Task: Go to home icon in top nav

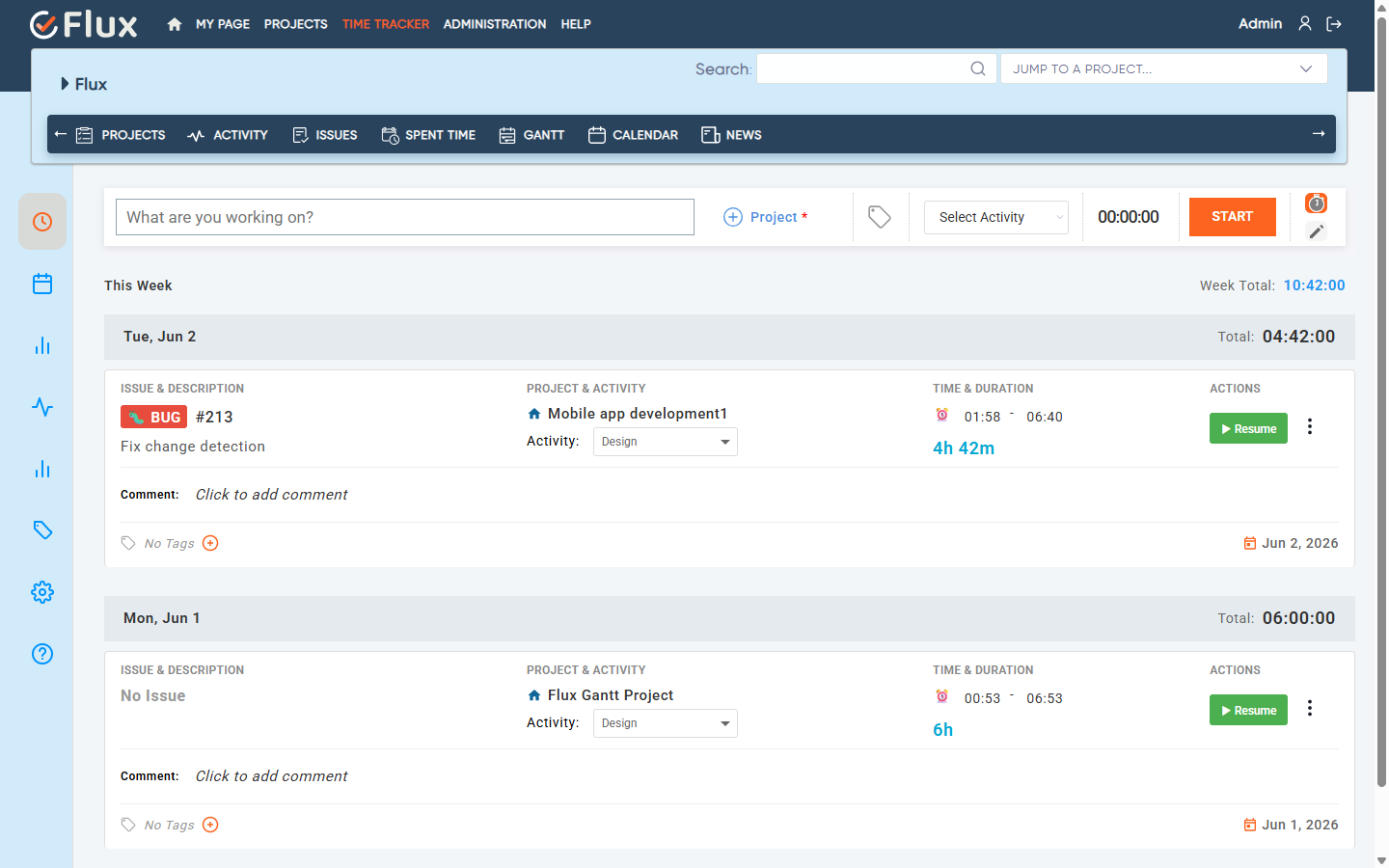Action: (175, 24)
